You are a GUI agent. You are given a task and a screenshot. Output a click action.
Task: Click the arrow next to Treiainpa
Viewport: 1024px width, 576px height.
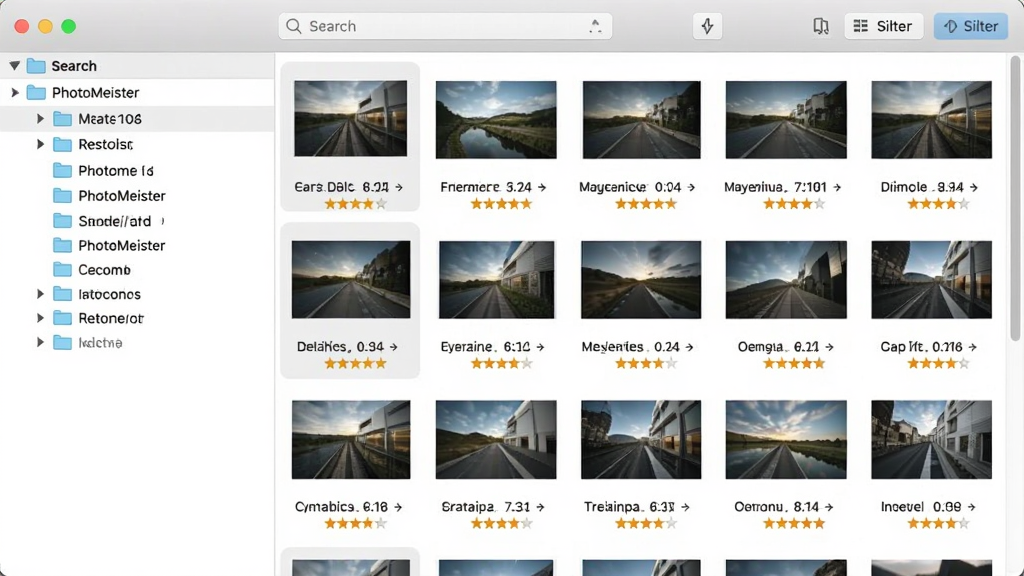(x=685, y=507)
